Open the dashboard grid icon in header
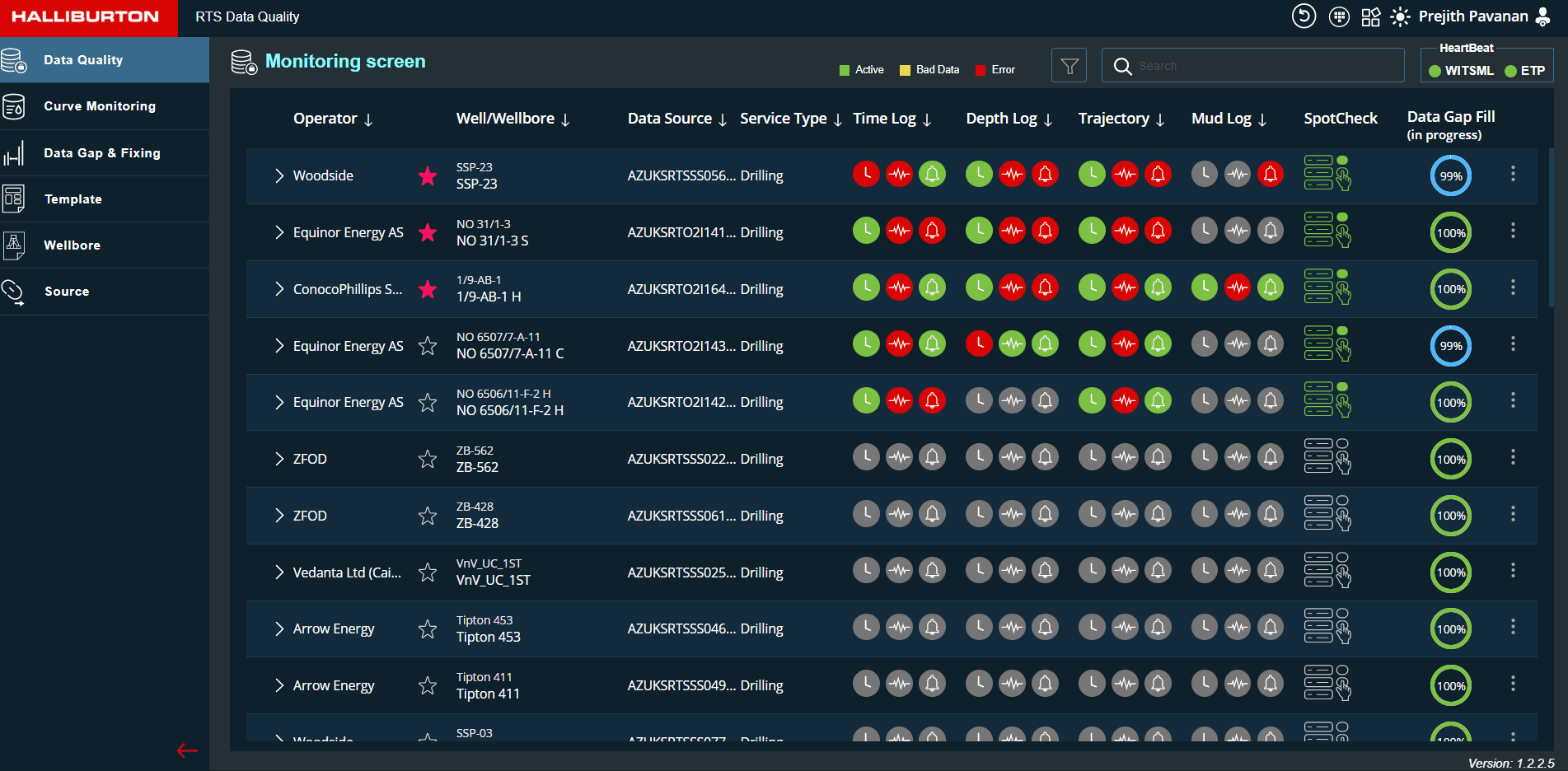 click(1370, 17)
